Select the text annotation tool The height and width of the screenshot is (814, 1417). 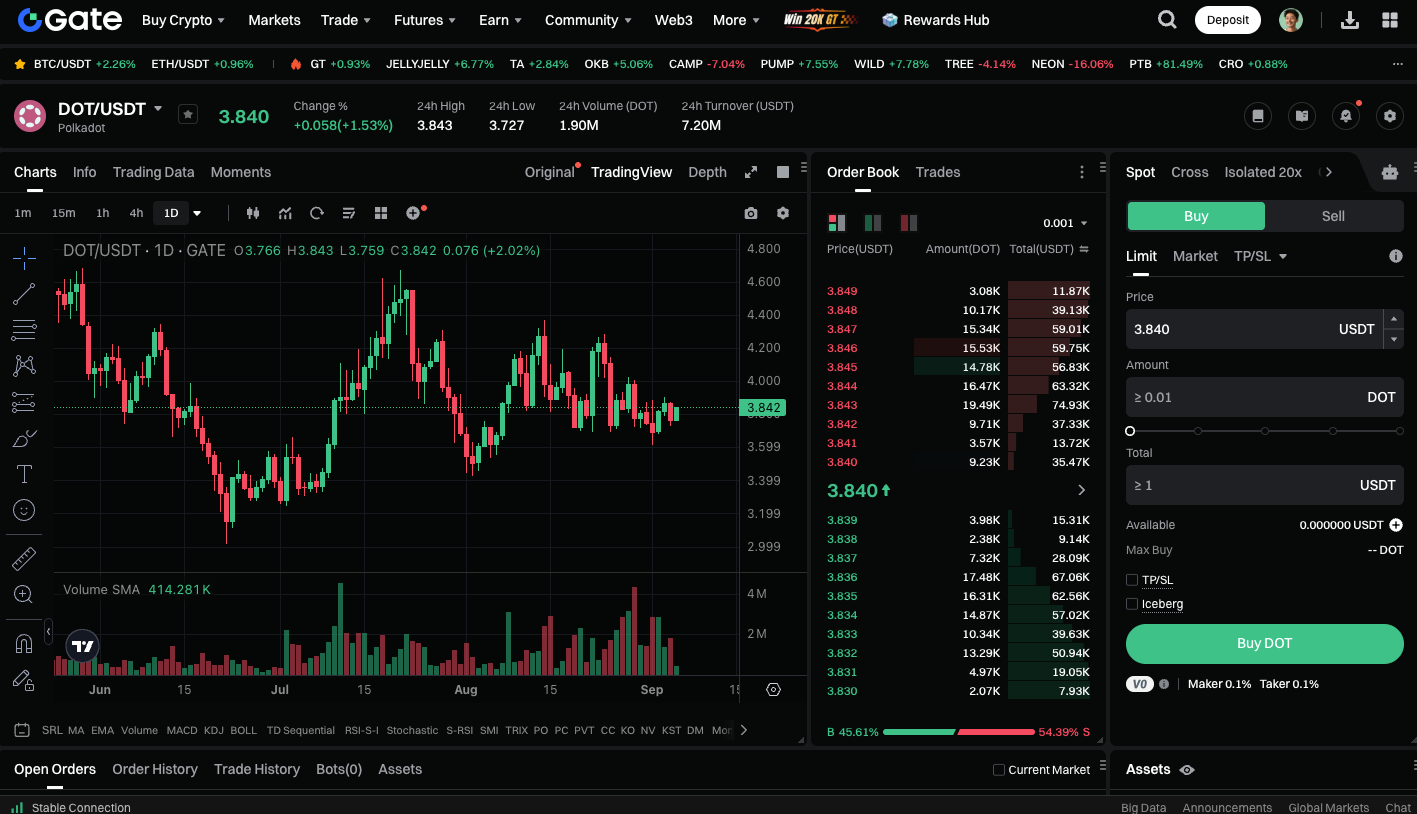click(24, 474)
